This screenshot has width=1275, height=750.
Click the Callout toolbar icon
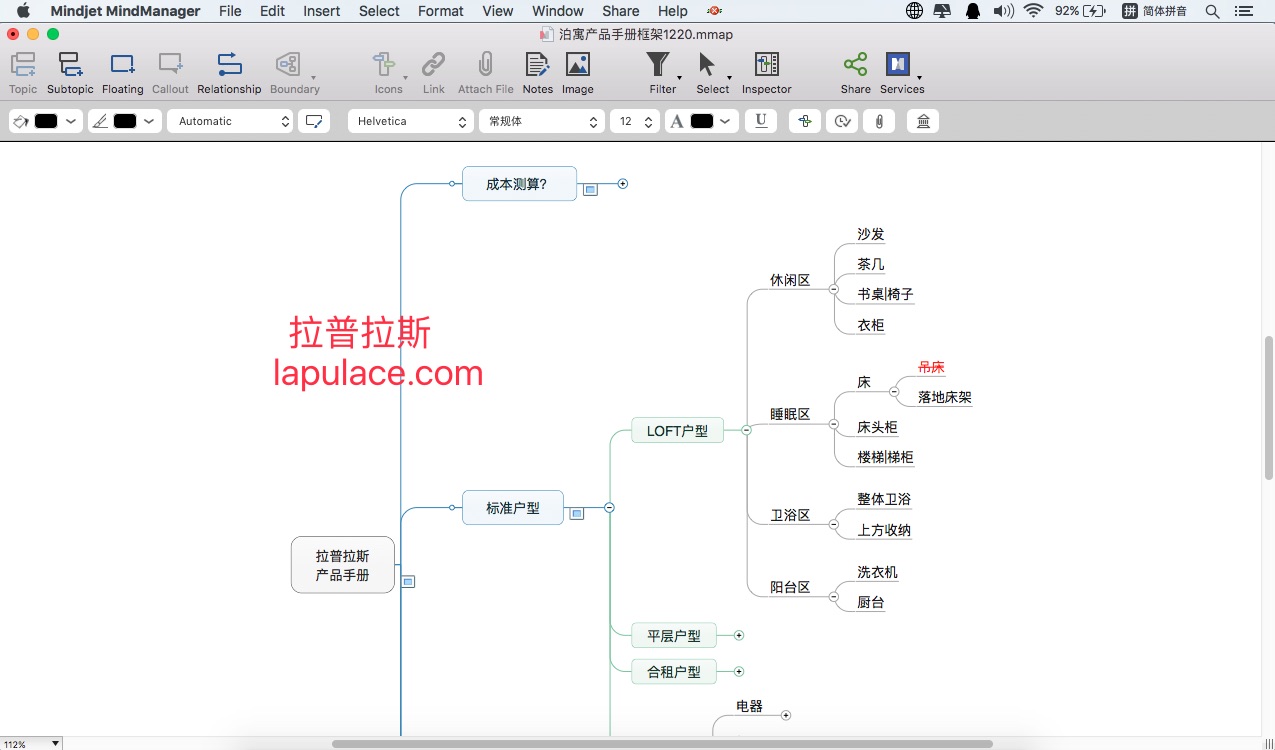[x=170, y=65]
